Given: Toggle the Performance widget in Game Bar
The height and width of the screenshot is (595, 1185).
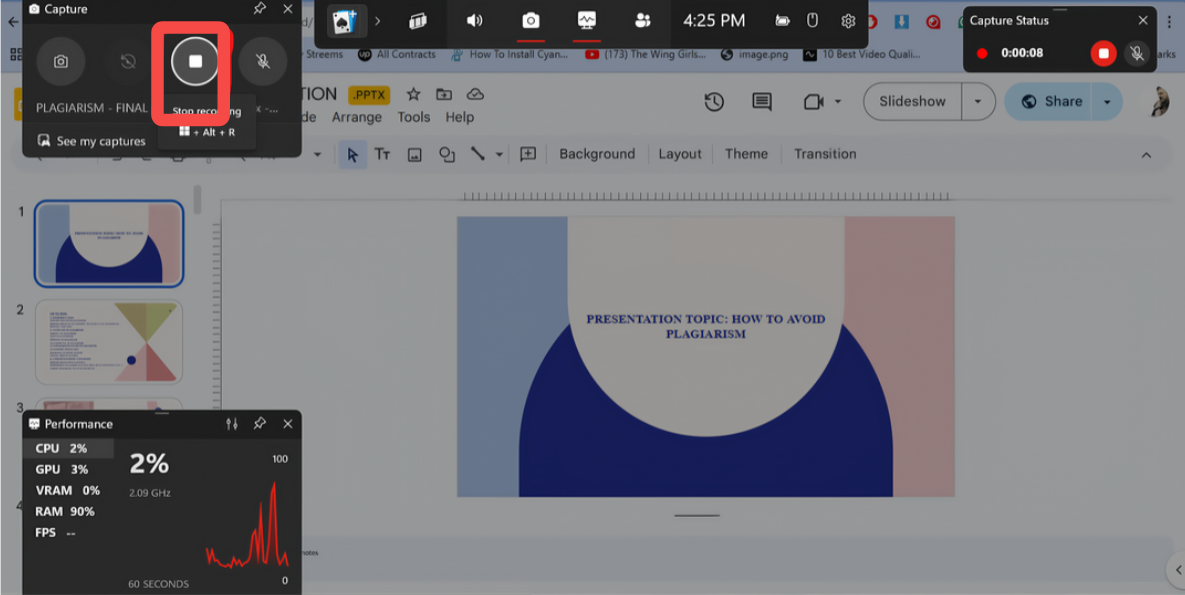Looking at the screenshot, I should 586,21.
